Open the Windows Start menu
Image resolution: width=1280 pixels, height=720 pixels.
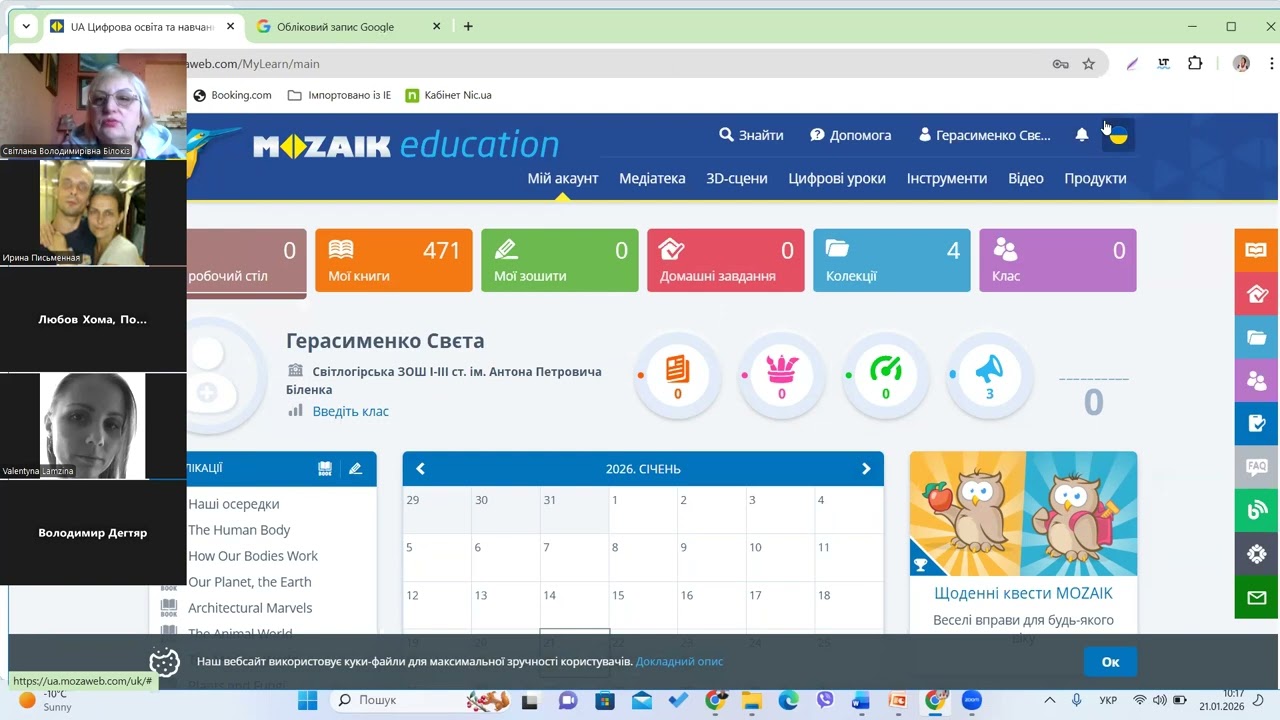[x=307, y=700]
